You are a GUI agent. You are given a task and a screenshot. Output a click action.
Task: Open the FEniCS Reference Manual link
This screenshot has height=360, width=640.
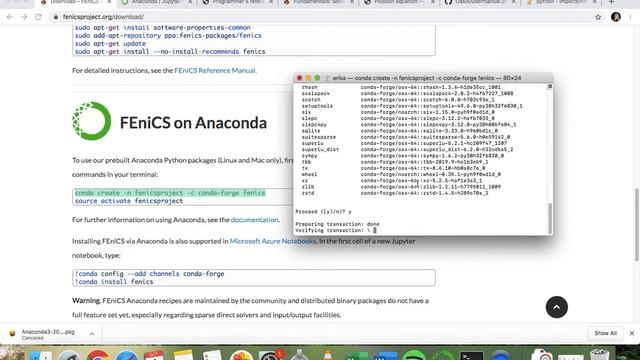215,70
